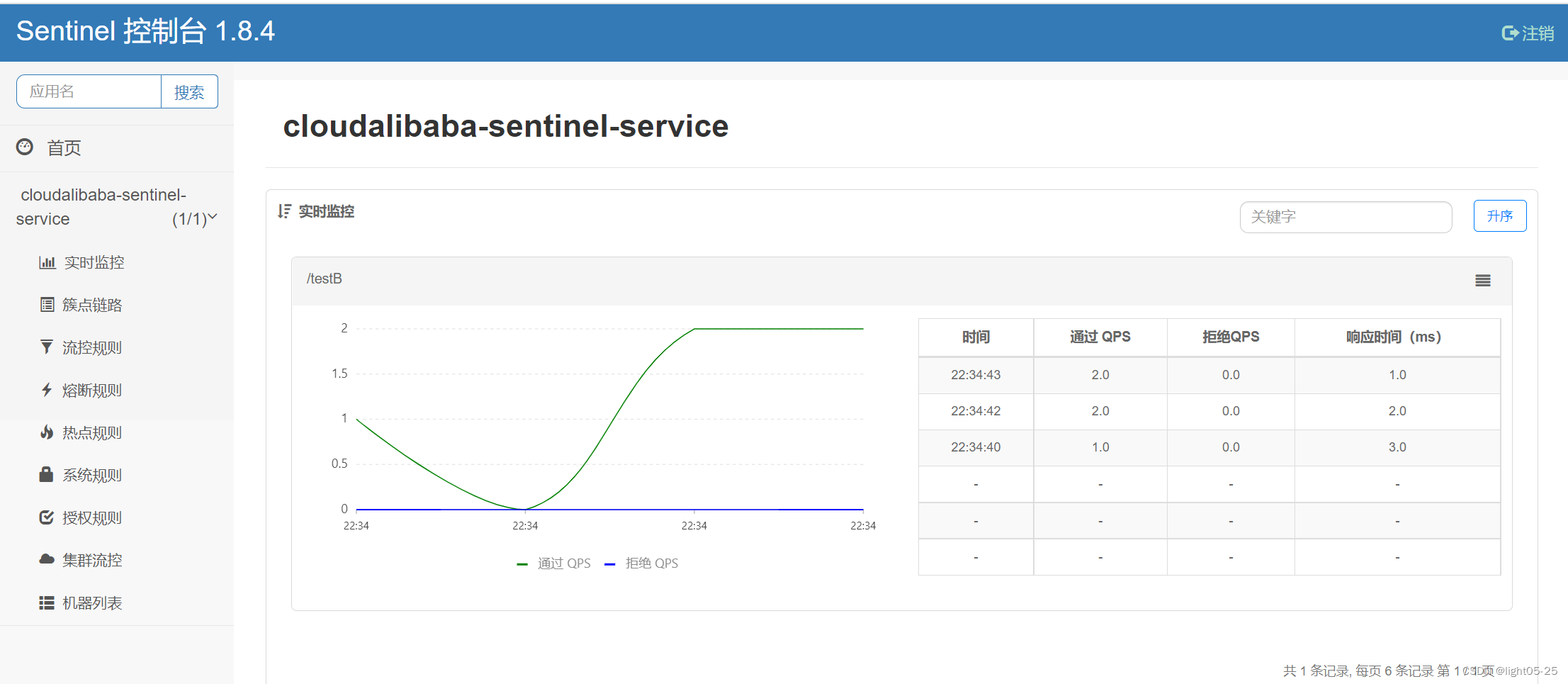Click the logout arrow icon beside 注销
Screen dimensions: 1568x684
point(1510,33)
